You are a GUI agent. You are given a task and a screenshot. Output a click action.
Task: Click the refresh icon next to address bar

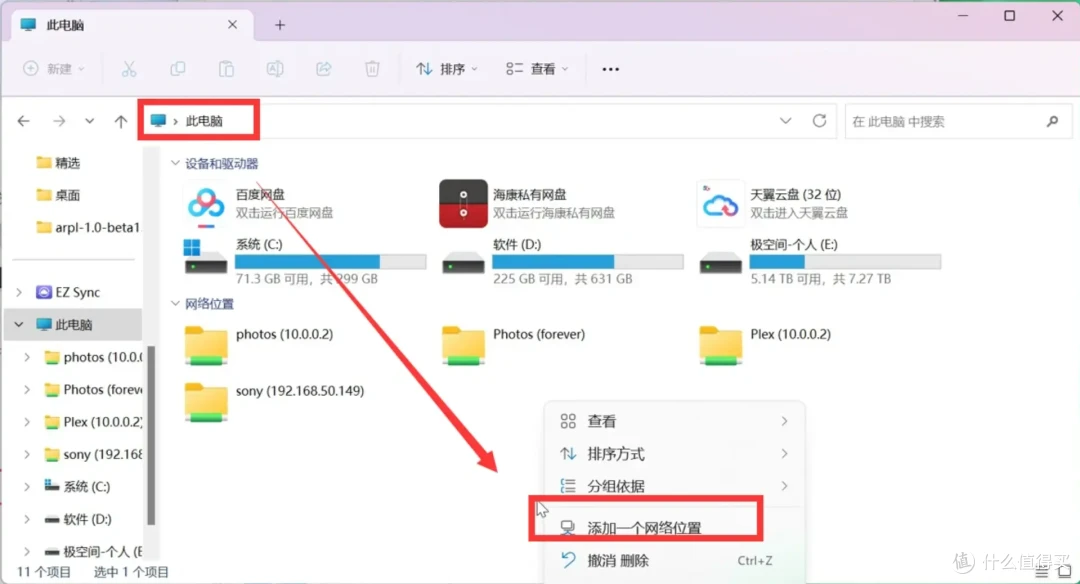819,121
